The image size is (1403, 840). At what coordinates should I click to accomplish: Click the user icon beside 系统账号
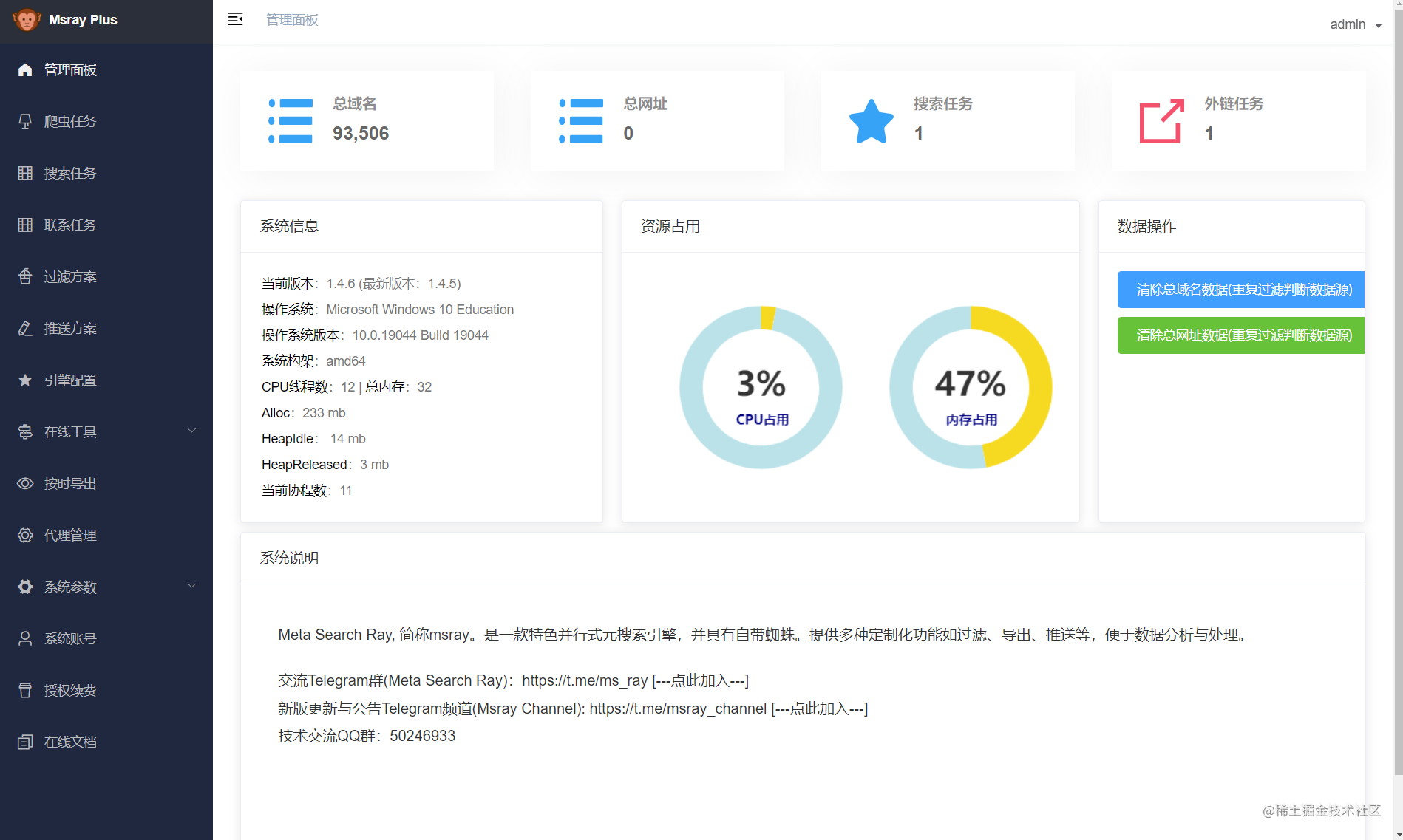pyautogui.click(x=25, y=638)
